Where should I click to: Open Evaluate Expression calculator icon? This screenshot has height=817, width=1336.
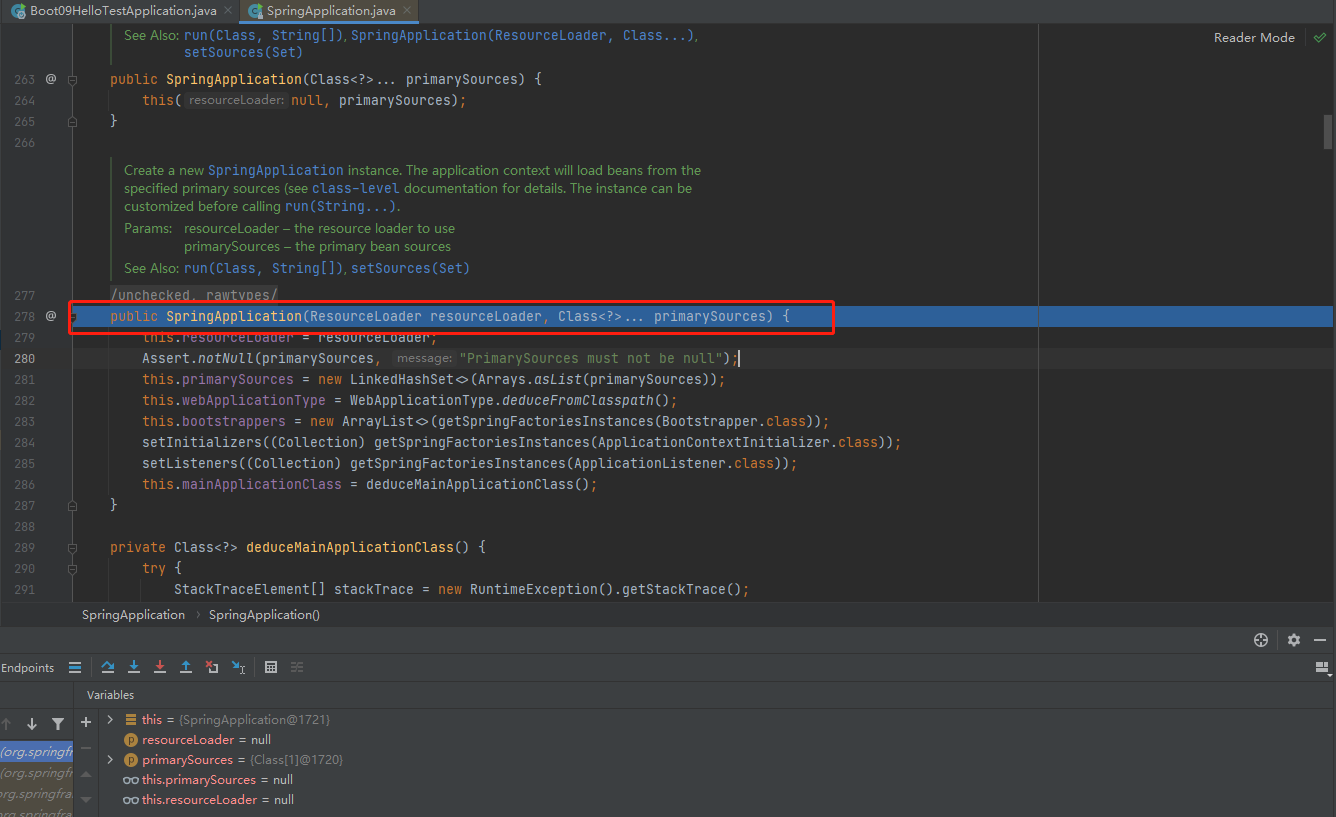271,667
